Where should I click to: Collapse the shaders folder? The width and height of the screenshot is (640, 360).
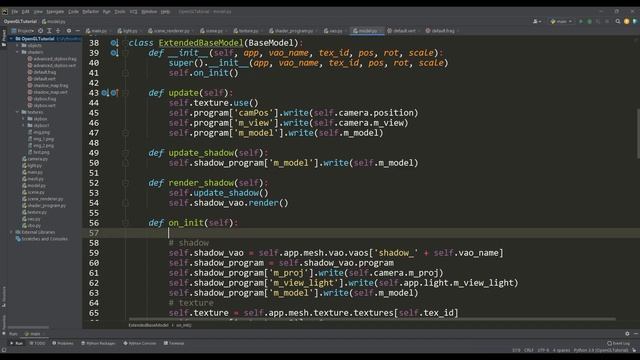coord(18,52)
